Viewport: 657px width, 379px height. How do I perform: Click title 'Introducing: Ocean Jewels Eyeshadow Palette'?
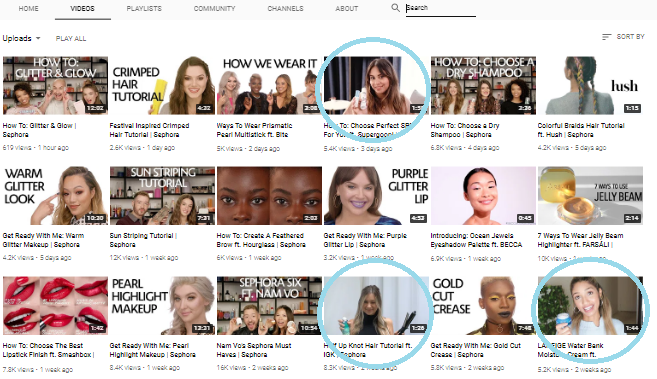pyautogui.click(x=476, y=240)
